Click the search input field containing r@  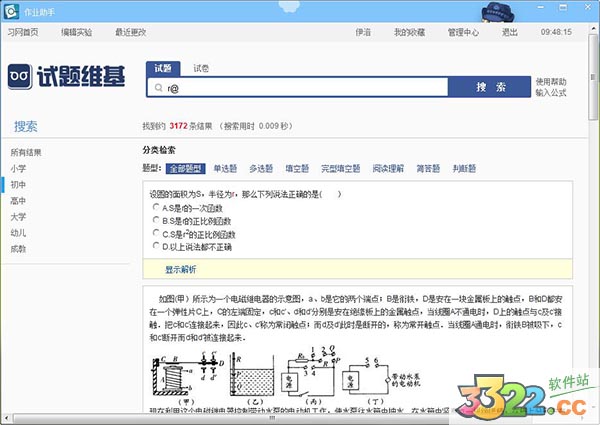click(298, 88)
